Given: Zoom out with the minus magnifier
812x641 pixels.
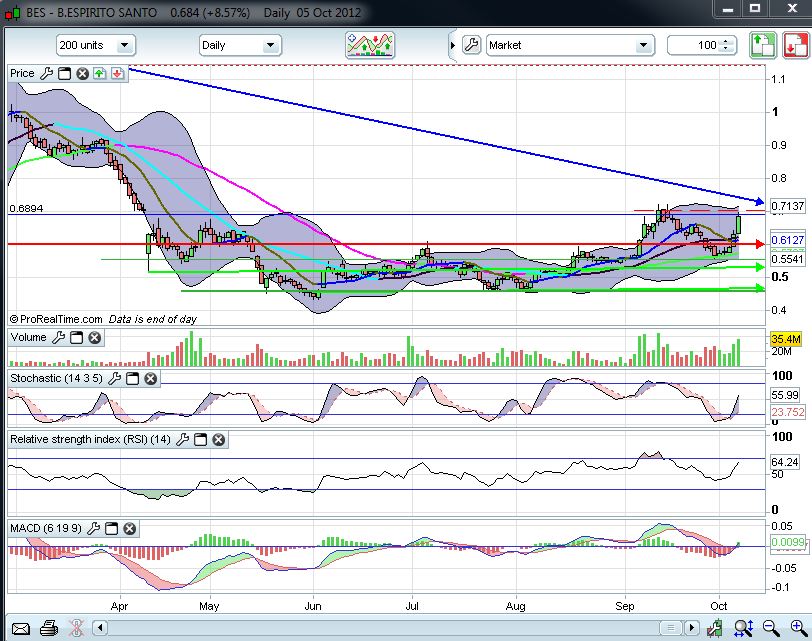Looking at the screenshot, I should (x=769, y=628).
